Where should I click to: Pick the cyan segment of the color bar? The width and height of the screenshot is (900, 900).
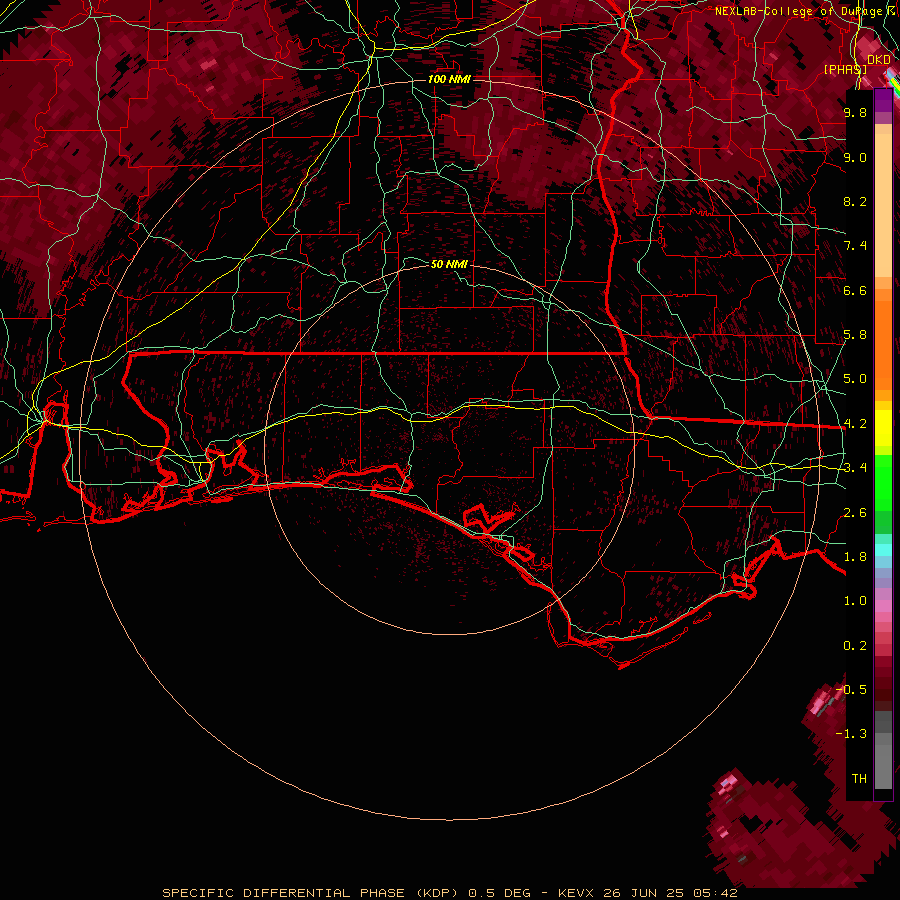(x=883, y=550)
